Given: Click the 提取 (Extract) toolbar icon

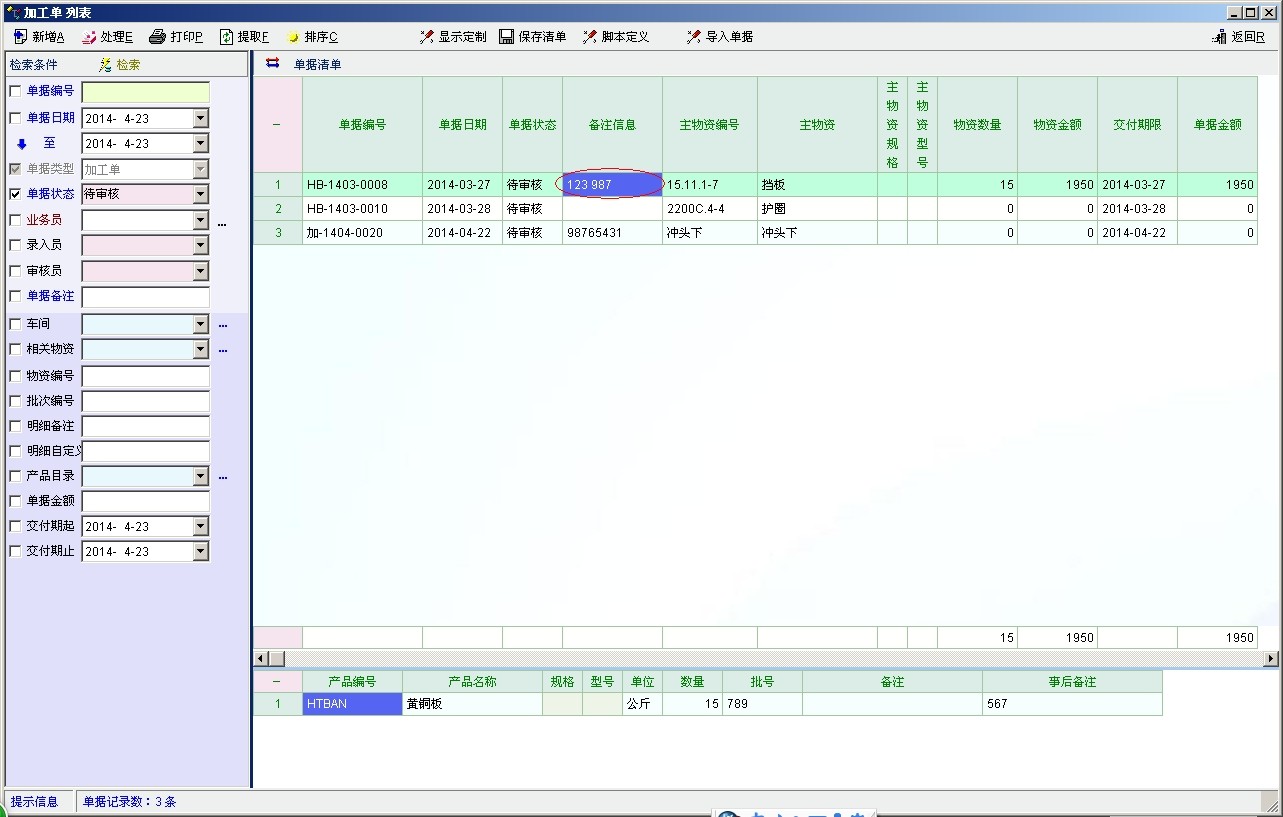Looking at the screenshot, I should pyautogui.click(x=226, y=37).
